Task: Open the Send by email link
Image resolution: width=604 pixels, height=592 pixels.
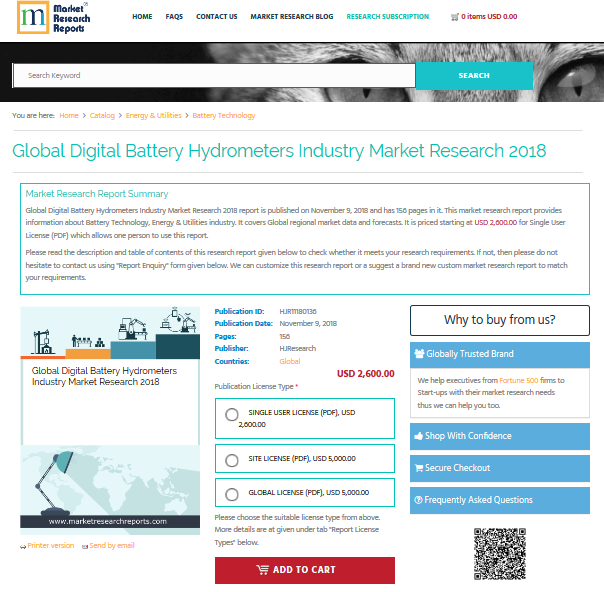Action: pyautogui.click(x=112, y=546)
